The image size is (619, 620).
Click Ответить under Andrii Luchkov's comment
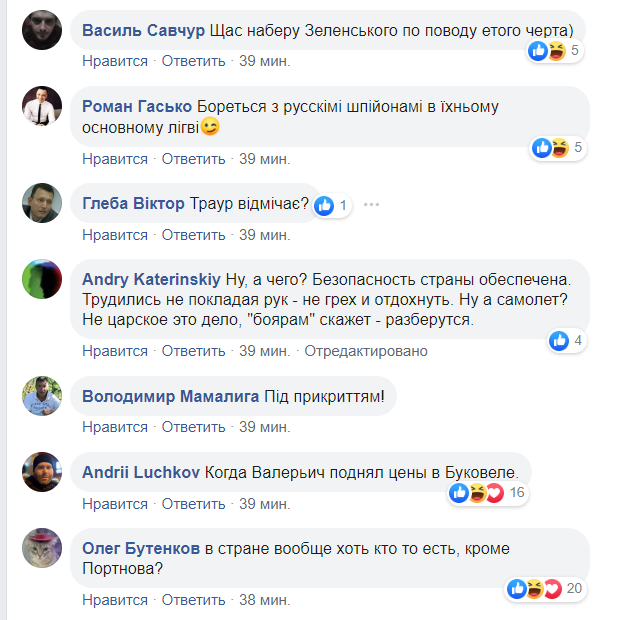point(194,503)
